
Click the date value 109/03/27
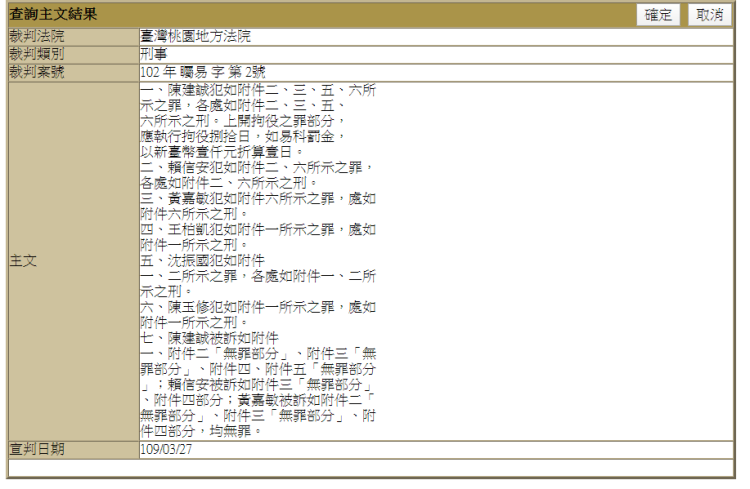pyautogui.click(x=169, y=449)
